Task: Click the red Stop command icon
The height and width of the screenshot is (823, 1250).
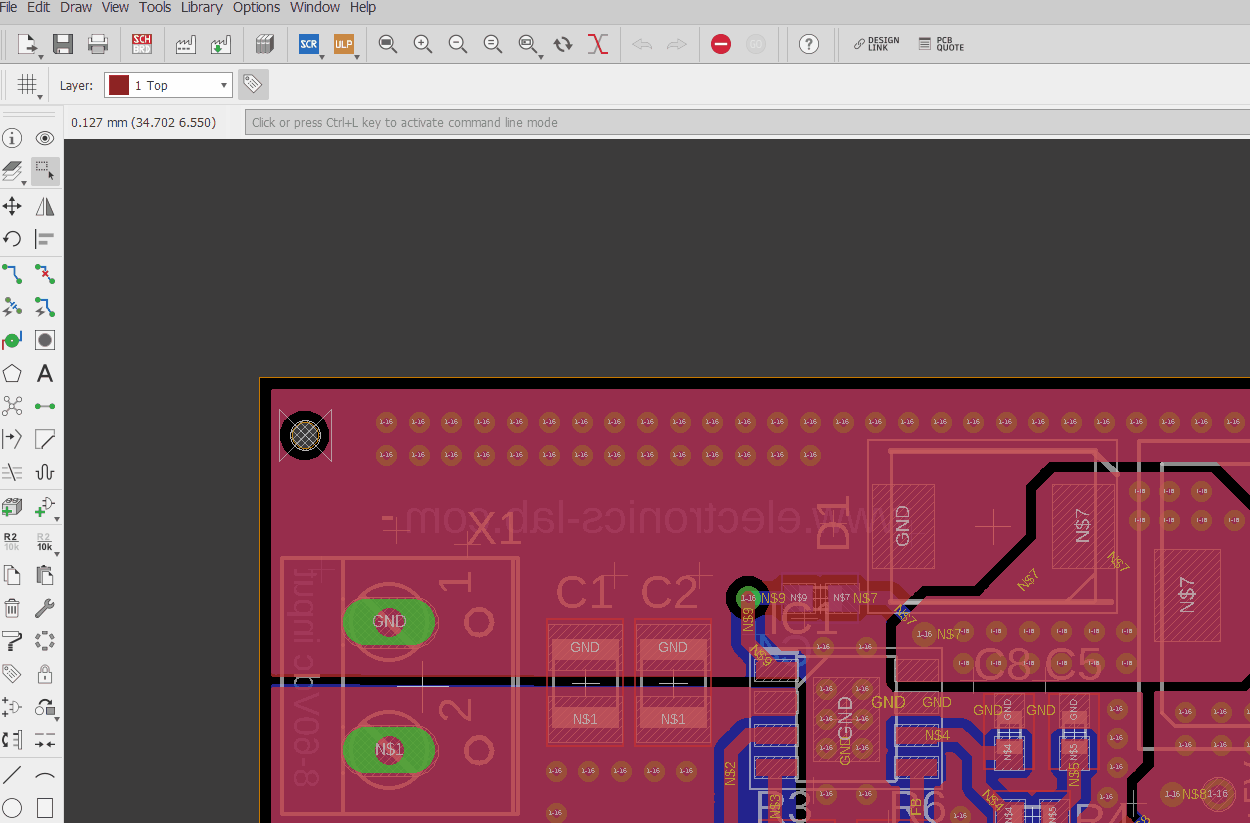Action: coord(721,44)
